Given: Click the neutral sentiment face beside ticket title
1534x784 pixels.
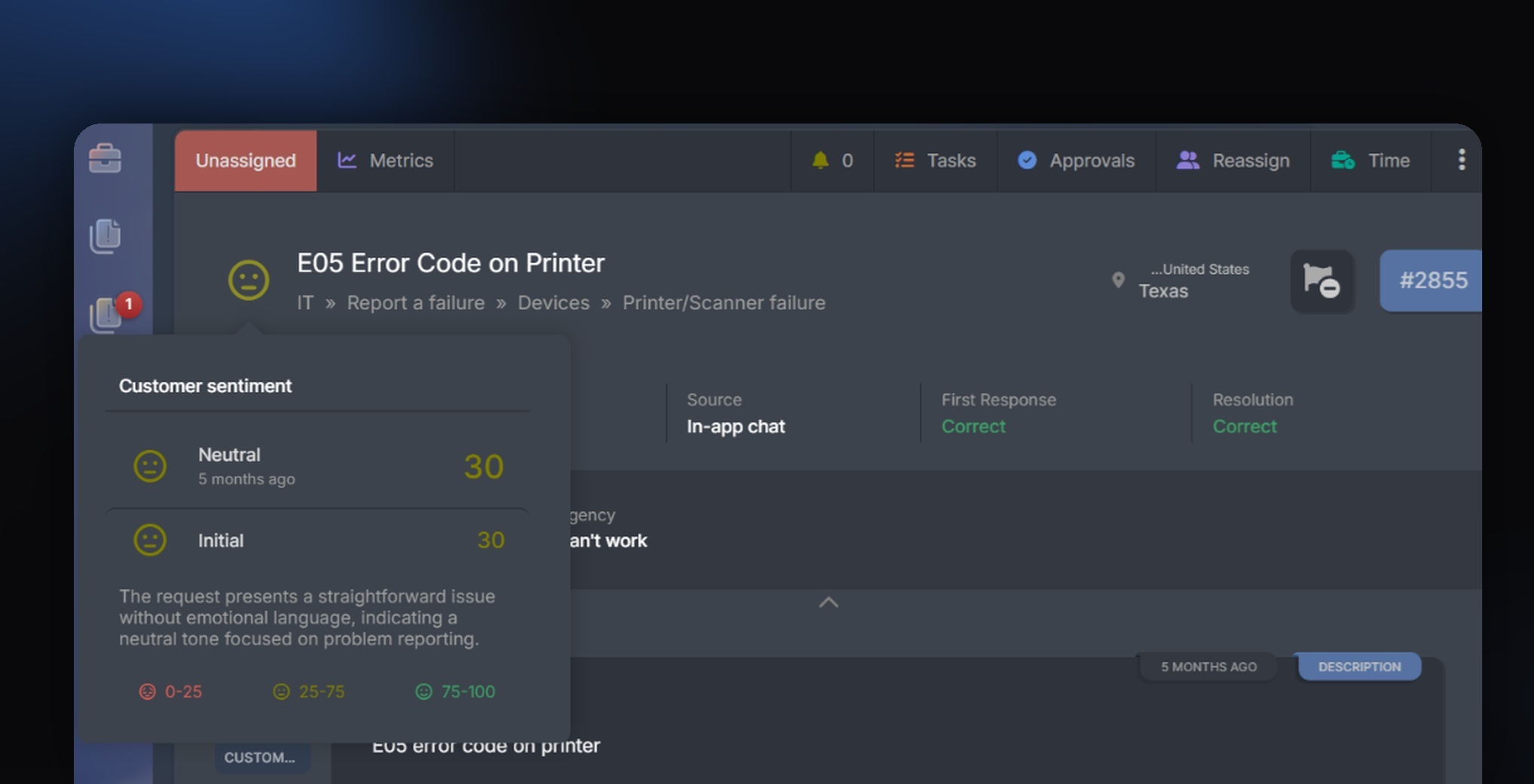Looking at the screenshot, I should tap(249, 280).
